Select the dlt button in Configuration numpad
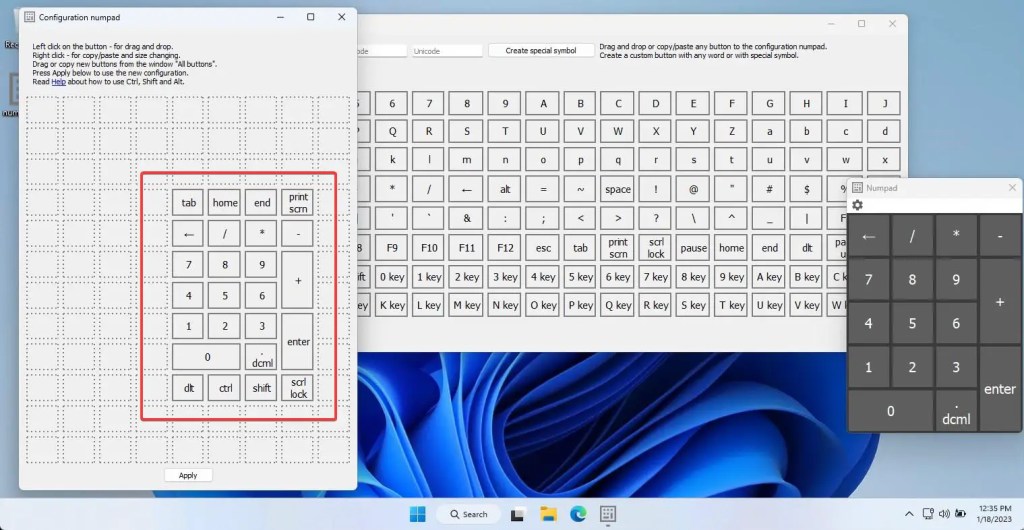Screen dimensions: 1024x530 189,388
